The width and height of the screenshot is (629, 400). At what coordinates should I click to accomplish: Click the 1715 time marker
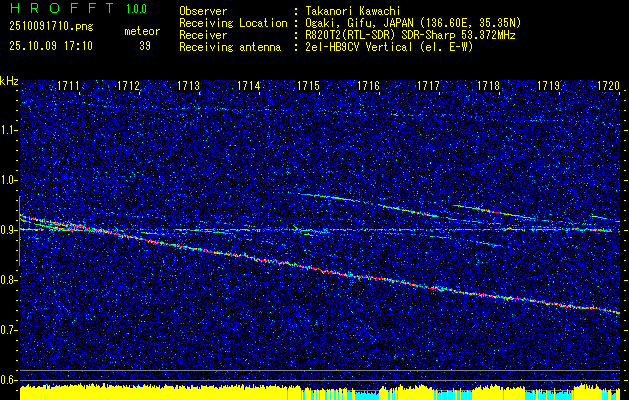pyautogui.click(x=310, y=85)
